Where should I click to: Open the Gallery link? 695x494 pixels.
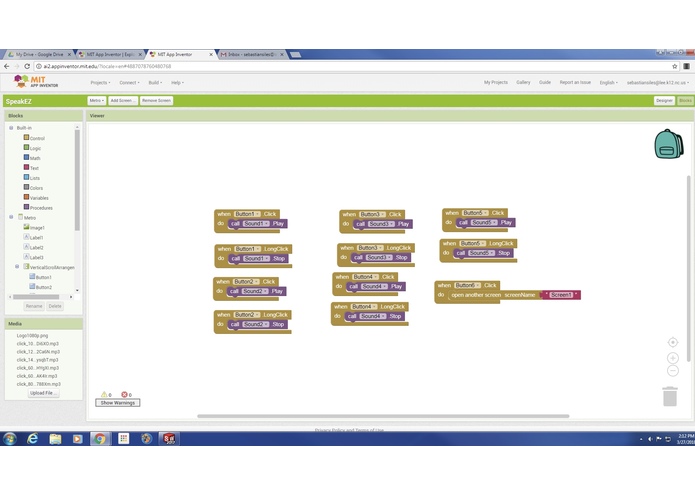point(523,82)
